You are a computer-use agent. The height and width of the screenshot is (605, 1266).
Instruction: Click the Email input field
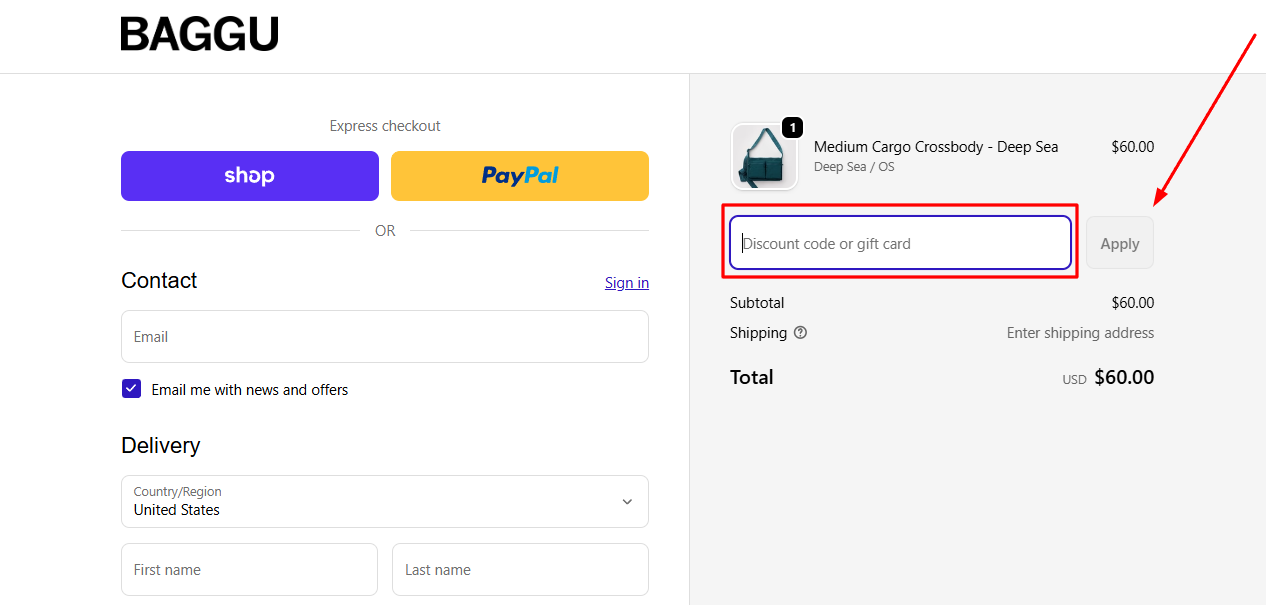[x=384, y=336]
